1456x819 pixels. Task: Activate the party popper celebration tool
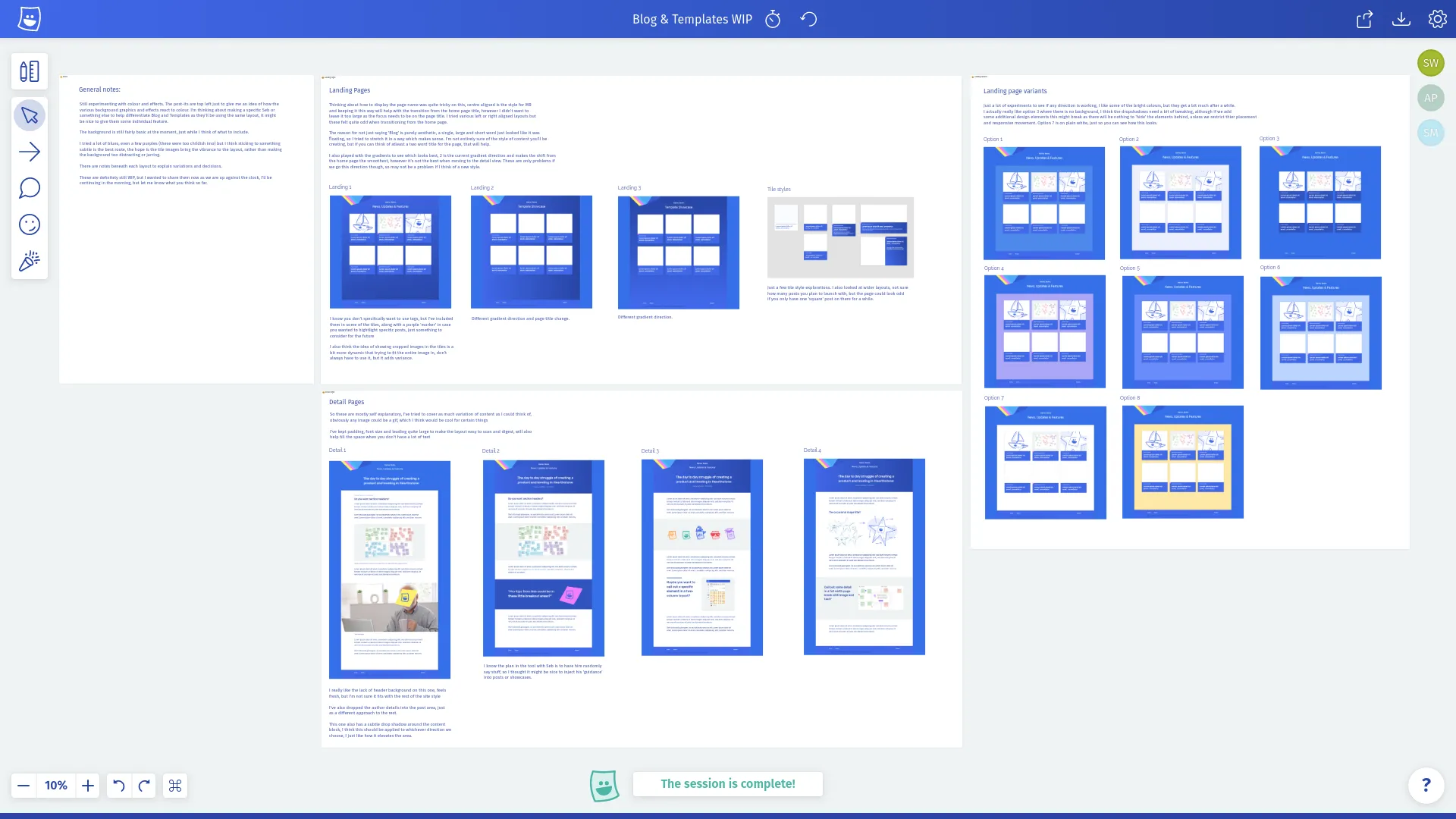(x=30, y=261)
